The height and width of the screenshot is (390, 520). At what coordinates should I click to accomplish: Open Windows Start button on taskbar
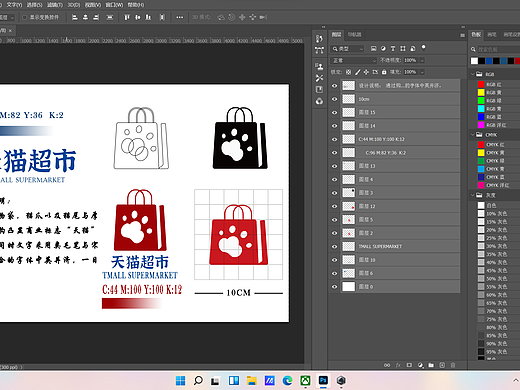[x=180, y=380]
